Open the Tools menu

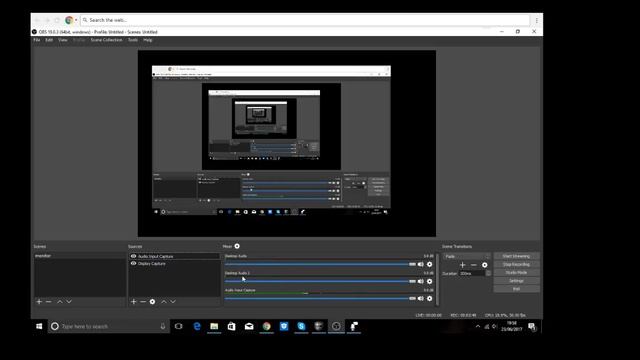[133, 40]
